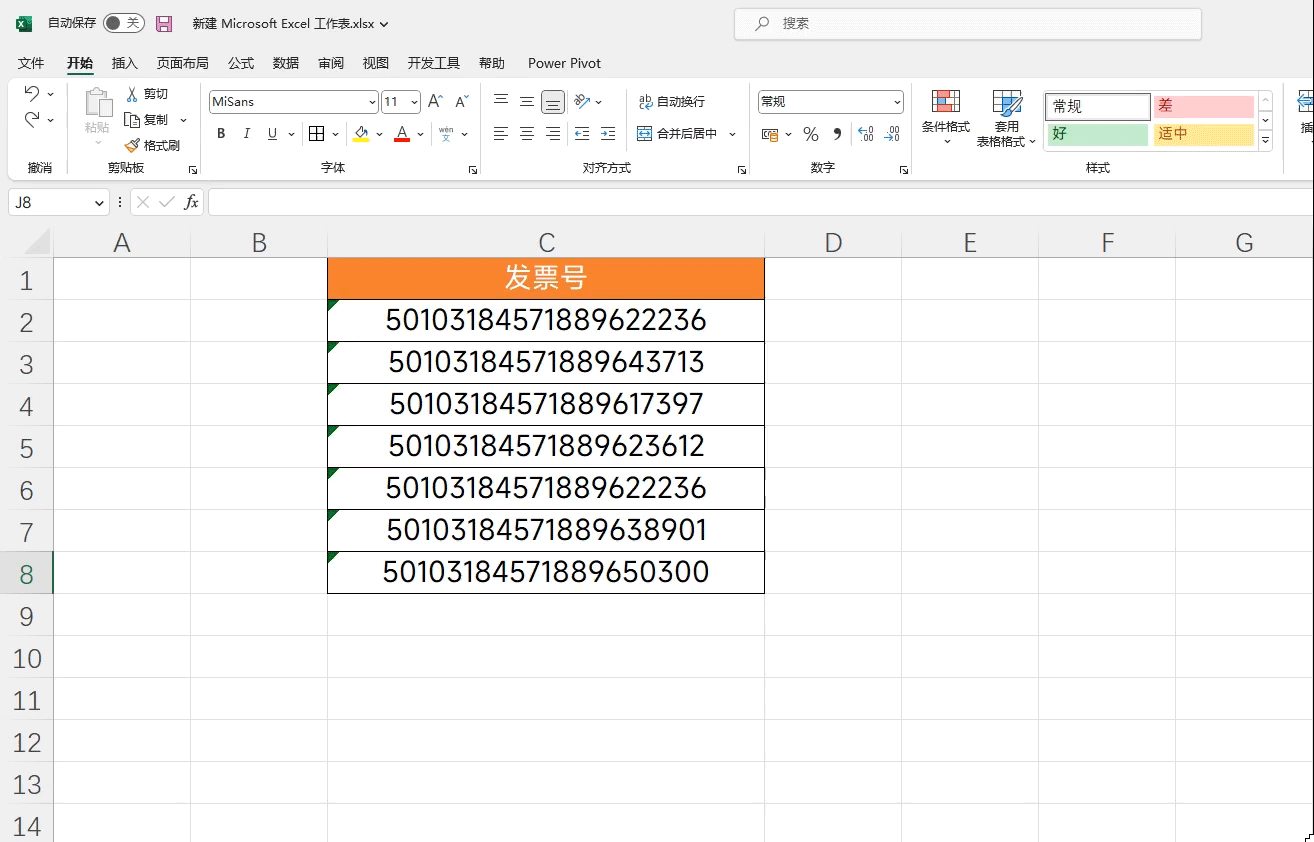Select the 差 (Bad) cell style
Image resolution: width=1314 pixels, height=842 pixels.
(x=1204, y=106)
